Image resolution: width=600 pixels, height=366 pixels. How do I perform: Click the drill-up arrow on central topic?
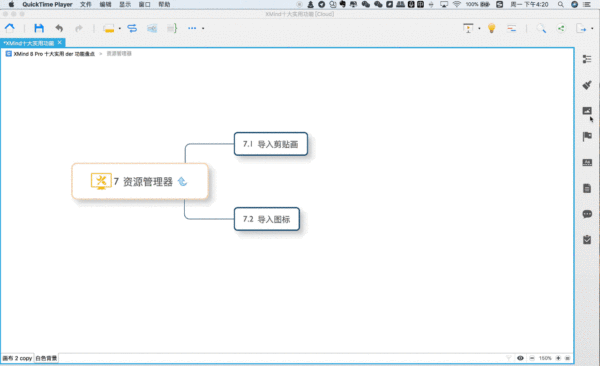183,181
